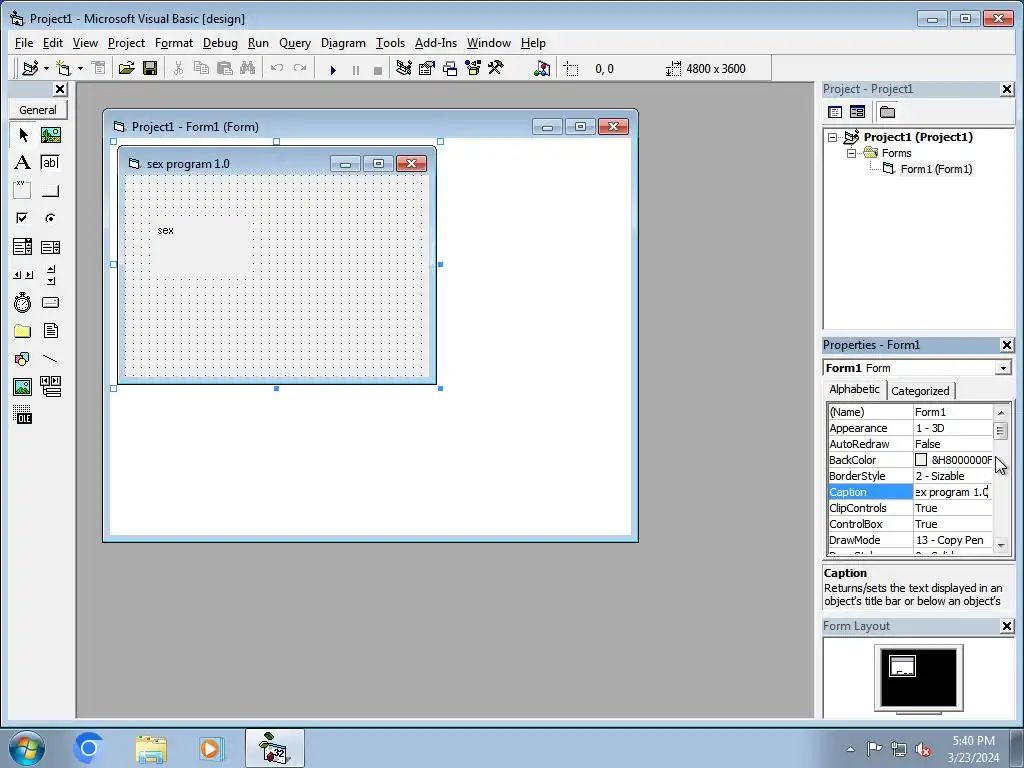1024x768 pixels.
Task: Click Toggle Folders in the Project panel
Action: pyautogui.click(x=887, y=112)
